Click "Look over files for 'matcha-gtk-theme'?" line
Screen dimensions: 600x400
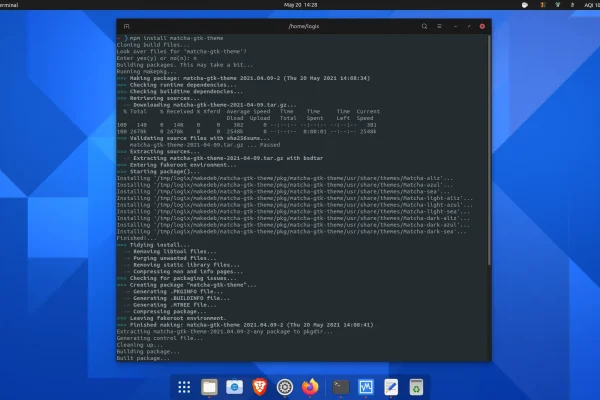coord(182,52)
